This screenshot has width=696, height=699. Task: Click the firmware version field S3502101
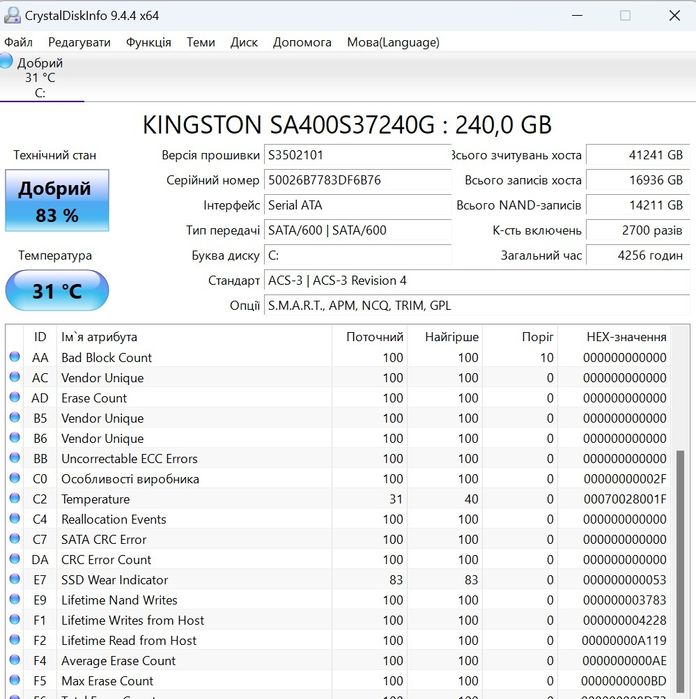coord(358,155)
